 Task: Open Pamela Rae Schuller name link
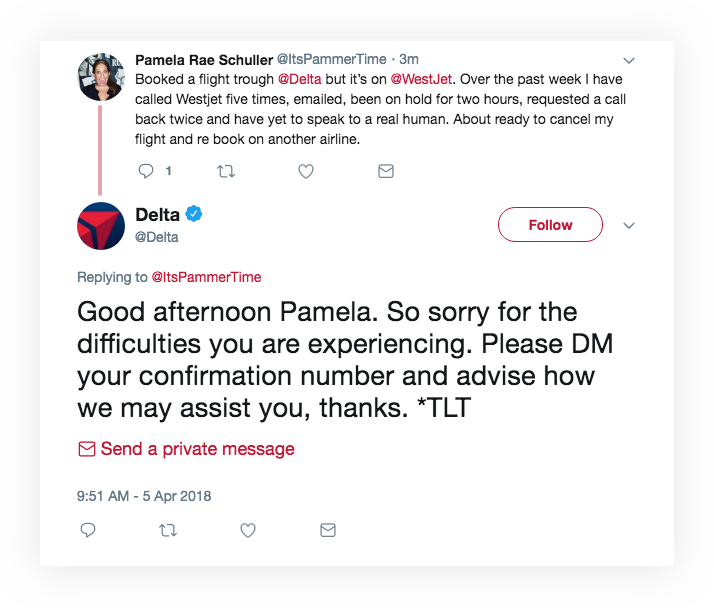tap(203, 60)
